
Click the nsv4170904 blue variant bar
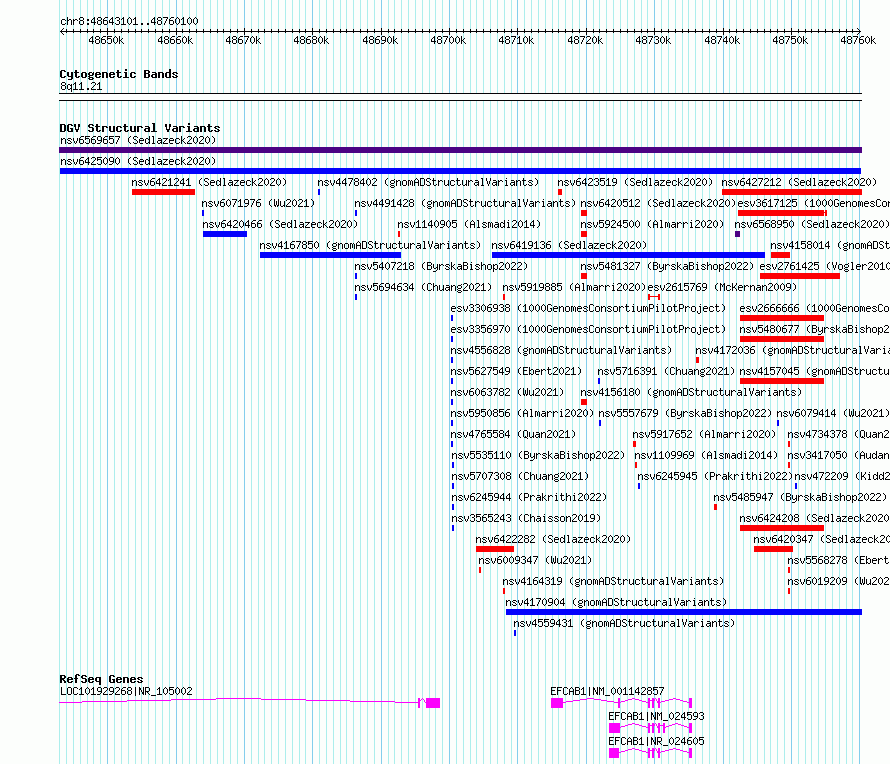pyautogui.click(x=684, y=612)
